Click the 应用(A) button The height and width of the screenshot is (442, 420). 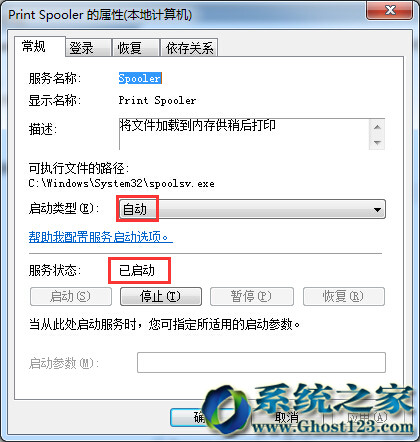(367, 417)
